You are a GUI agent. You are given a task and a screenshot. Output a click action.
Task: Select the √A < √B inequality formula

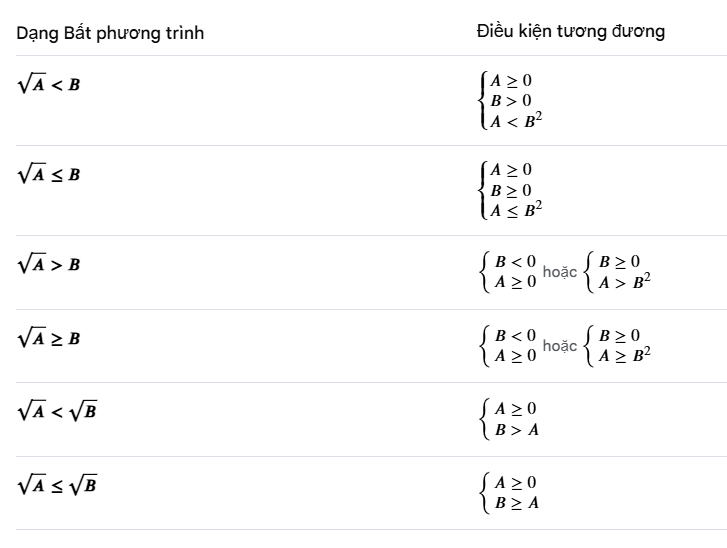pyautogui.click(x=57, y=411)
